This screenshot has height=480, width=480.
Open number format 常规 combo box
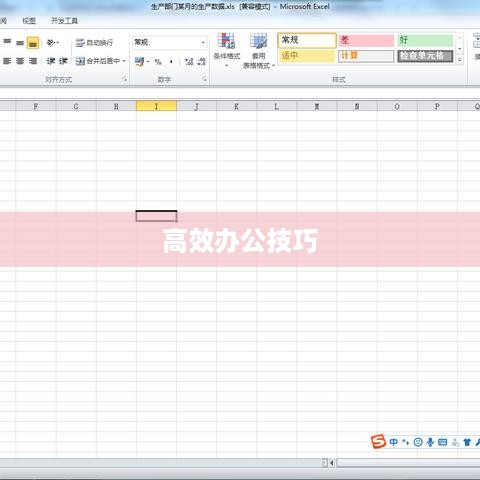tap(169, 42)
